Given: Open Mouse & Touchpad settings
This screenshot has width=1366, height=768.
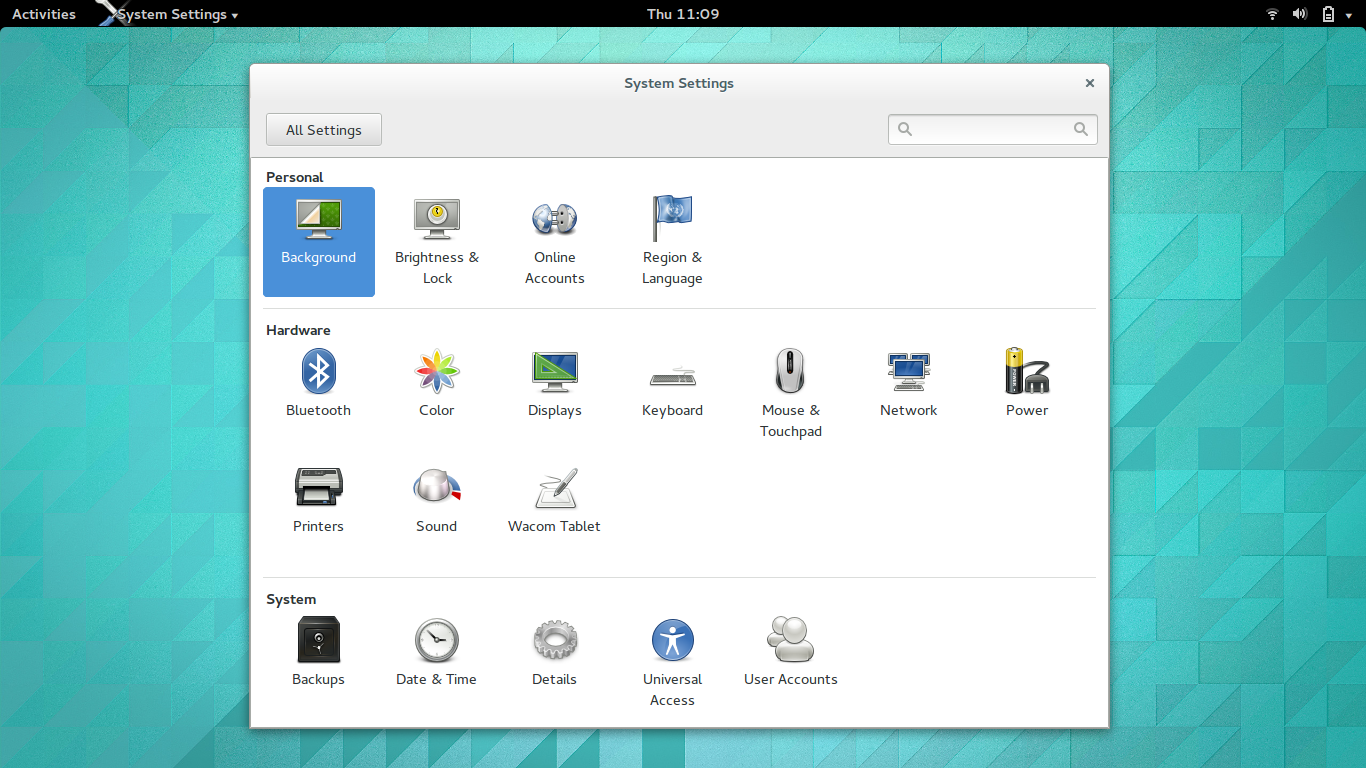Looking at the screenshot, I should 790,392.
